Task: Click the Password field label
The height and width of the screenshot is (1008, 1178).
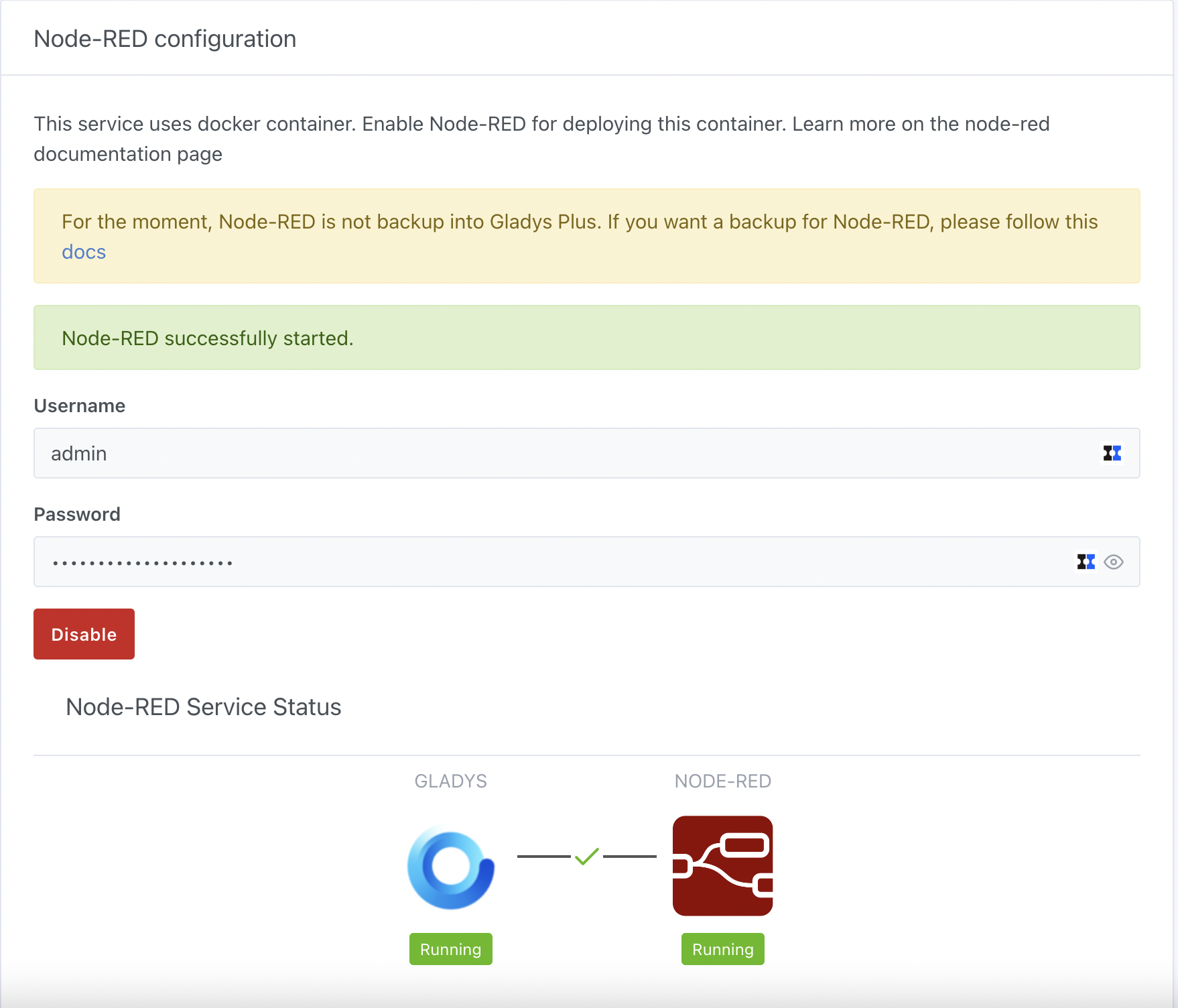Action: click(76, 514)
